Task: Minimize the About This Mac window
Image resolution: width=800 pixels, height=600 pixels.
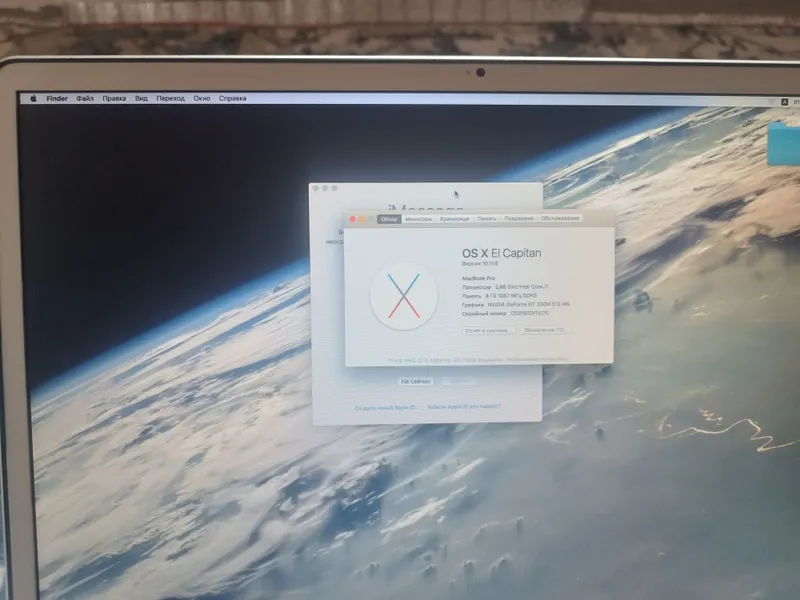Action: pyautogui.click(x=362, y=219)
